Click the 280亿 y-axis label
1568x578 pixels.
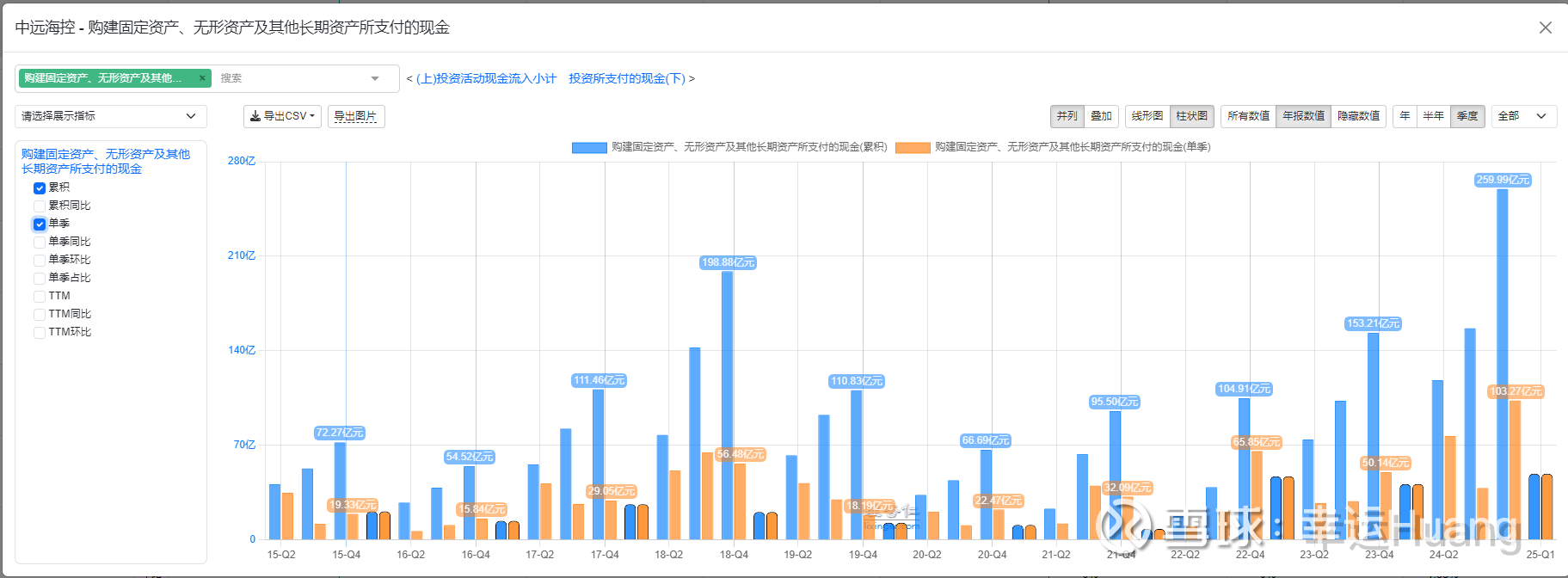click(x=242, y=161)
